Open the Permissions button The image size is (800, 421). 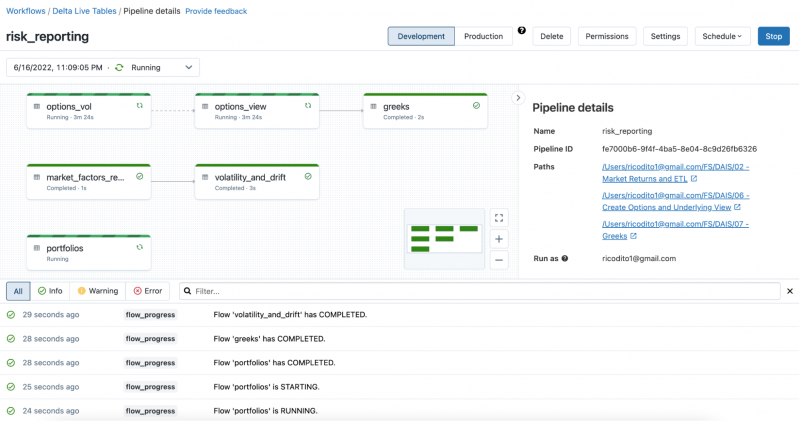607,36
